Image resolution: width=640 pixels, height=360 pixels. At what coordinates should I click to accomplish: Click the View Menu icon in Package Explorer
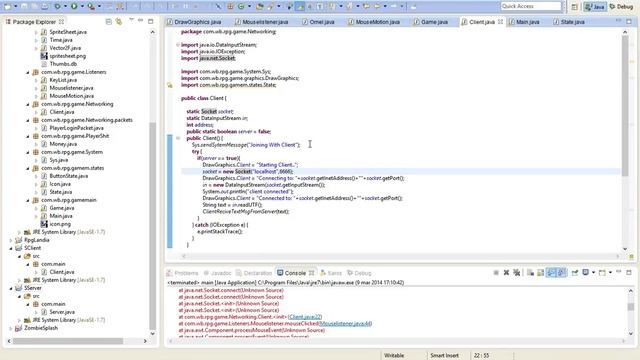(x=131, y=20)
